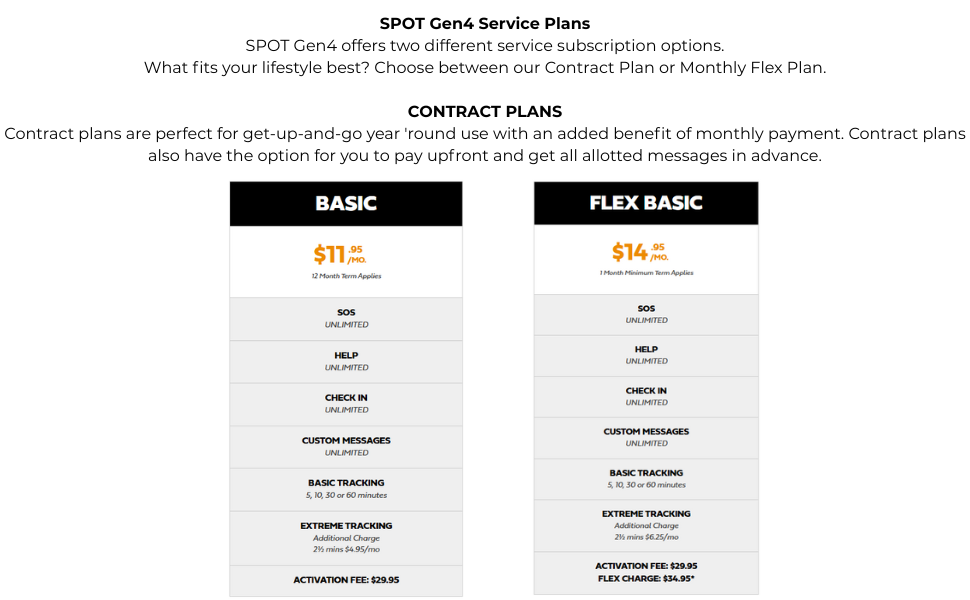The width and height of the screenshot is (970, 600).
Task: Click CUSTOM MESSAGES under the BASIC plan
Action: [346, 446]
